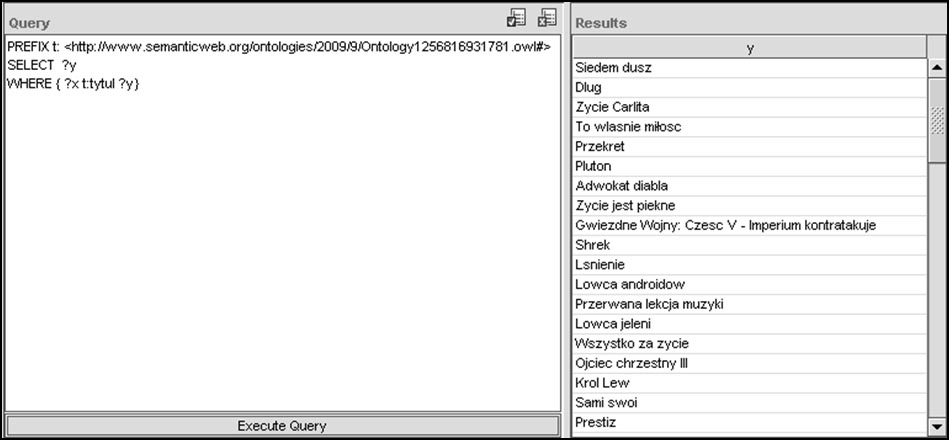This screenshot has height=440, width=949.
Task: Select the 'Krol Lew' result row
Action: (x=750, y=383)
